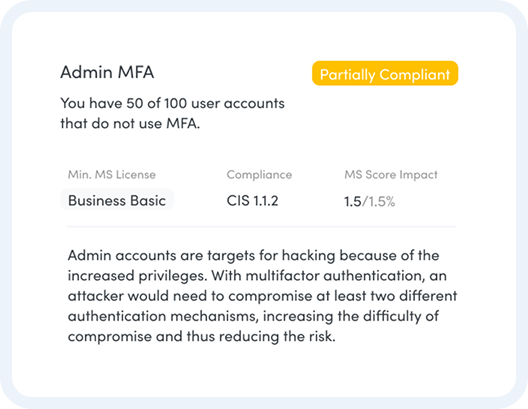
Task: Click the horizontal divider under license details
Action: 261,227
